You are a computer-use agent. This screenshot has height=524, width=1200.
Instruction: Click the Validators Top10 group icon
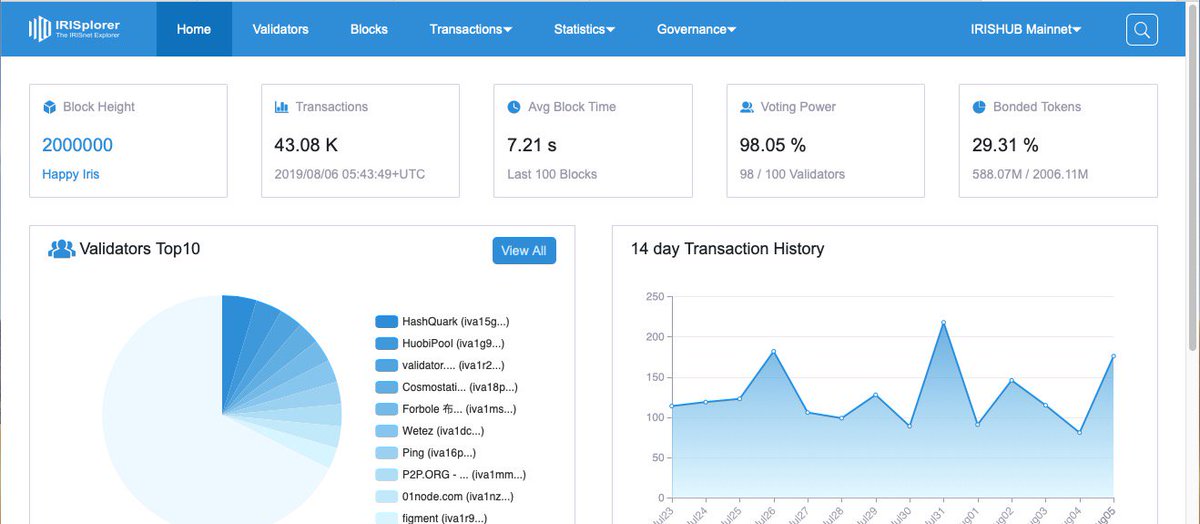pos(62,249)
